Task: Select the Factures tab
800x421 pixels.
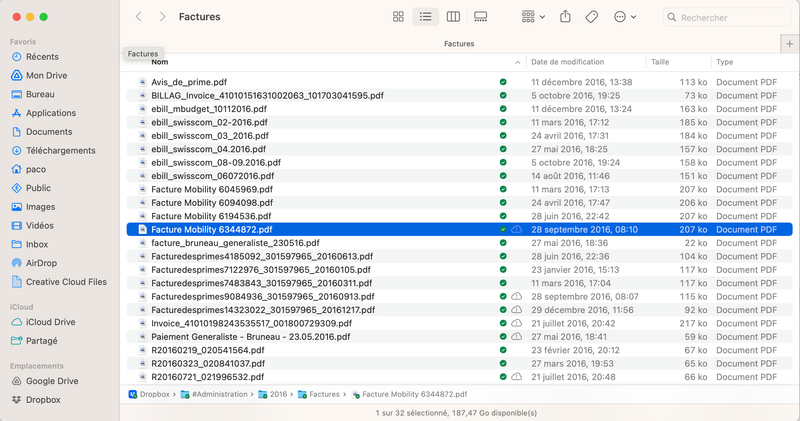Action: 460,44
